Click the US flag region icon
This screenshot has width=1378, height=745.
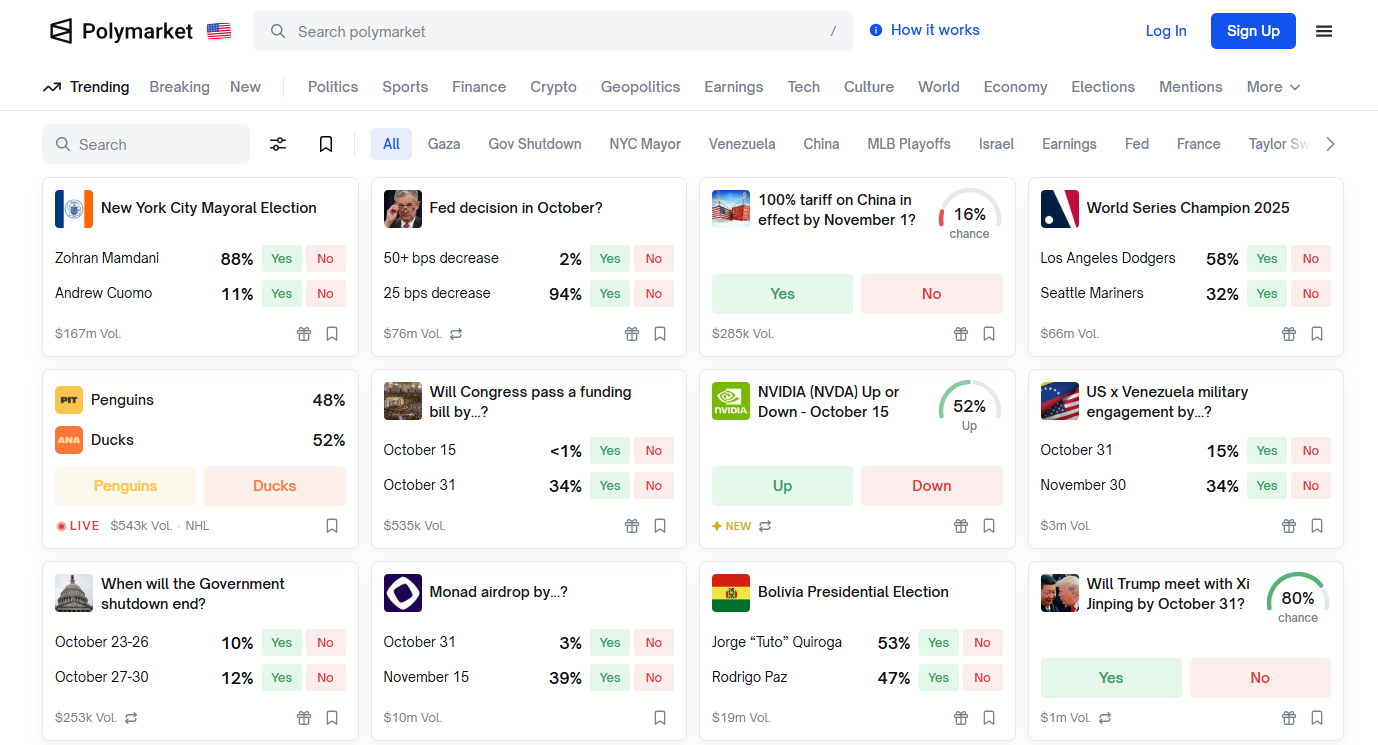(x=219, y=31)
